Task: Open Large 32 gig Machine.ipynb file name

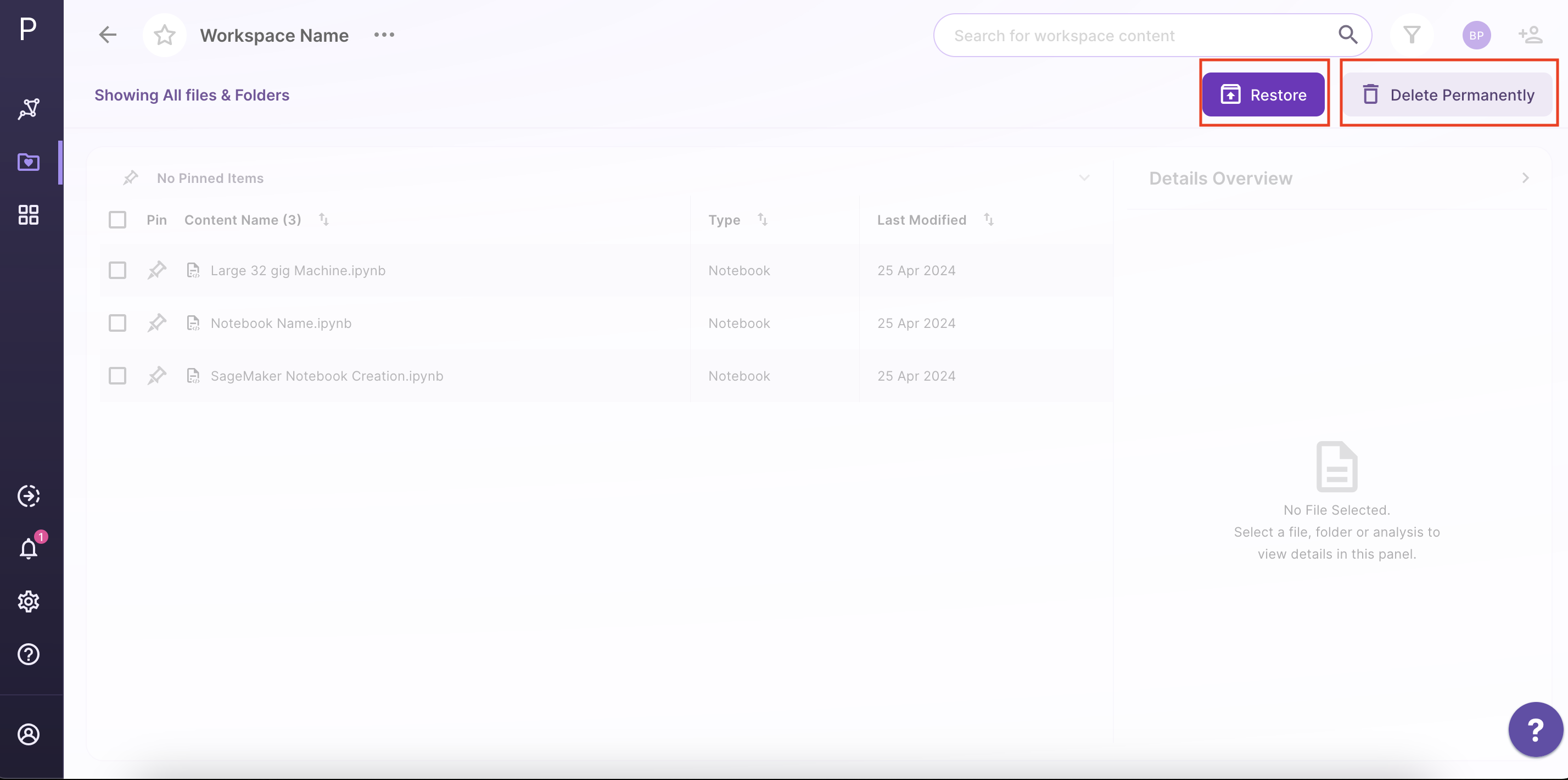Action: click(x=298, y=270)
